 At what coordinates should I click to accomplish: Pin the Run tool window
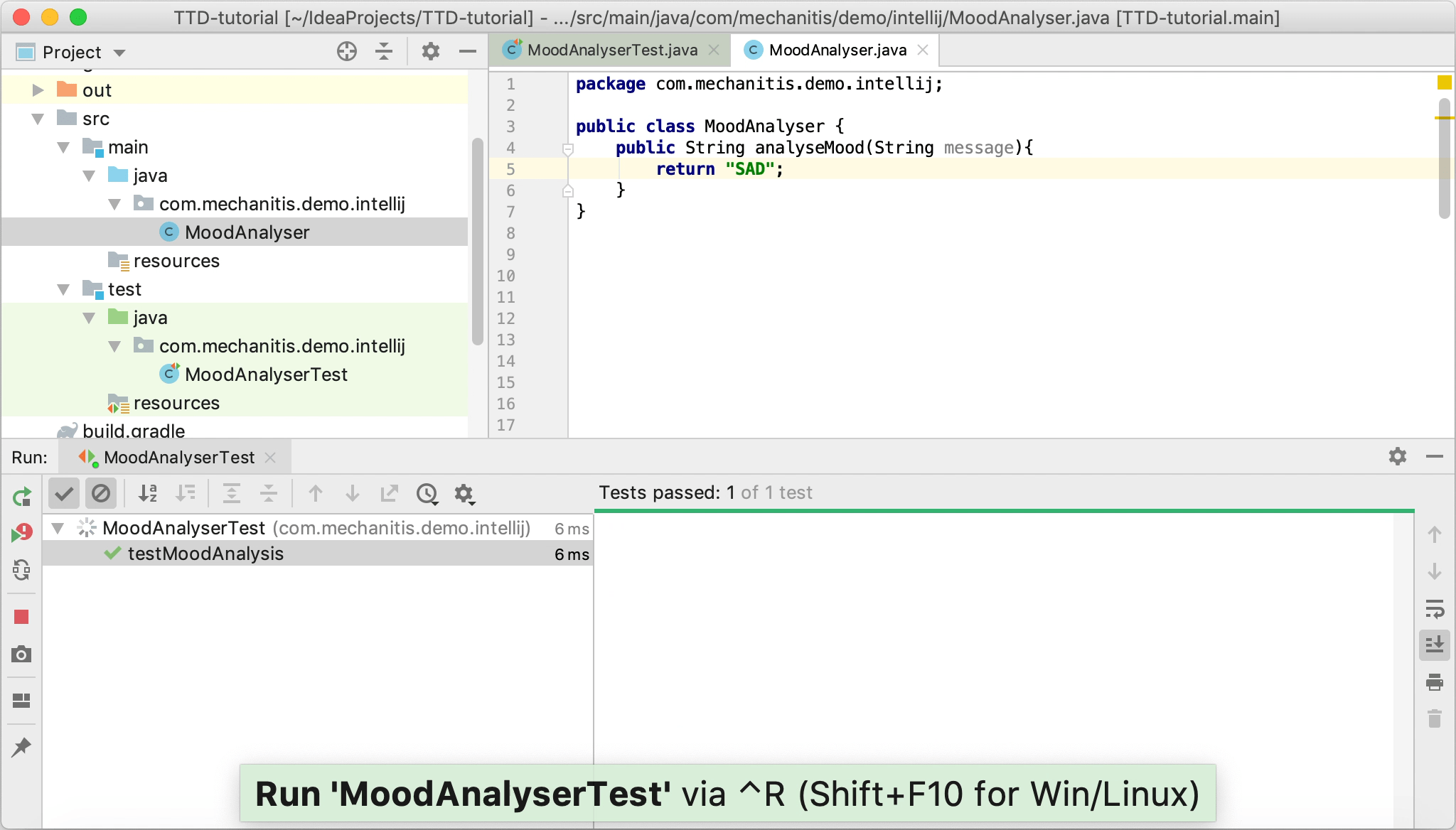22,747
